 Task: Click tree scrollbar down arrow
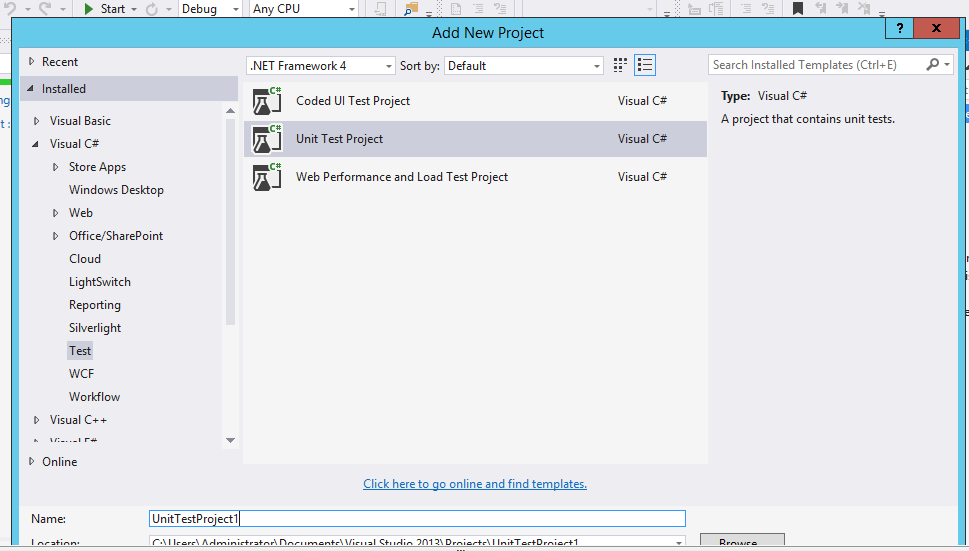tap(231, 440)
